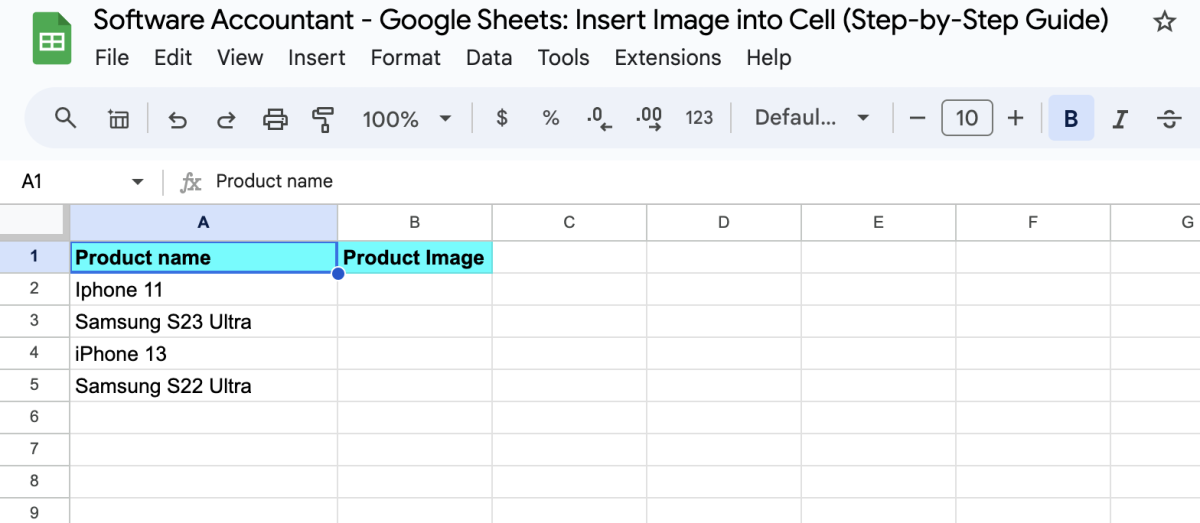
Task: Open the Edit menu
Action: pos(173,58)
